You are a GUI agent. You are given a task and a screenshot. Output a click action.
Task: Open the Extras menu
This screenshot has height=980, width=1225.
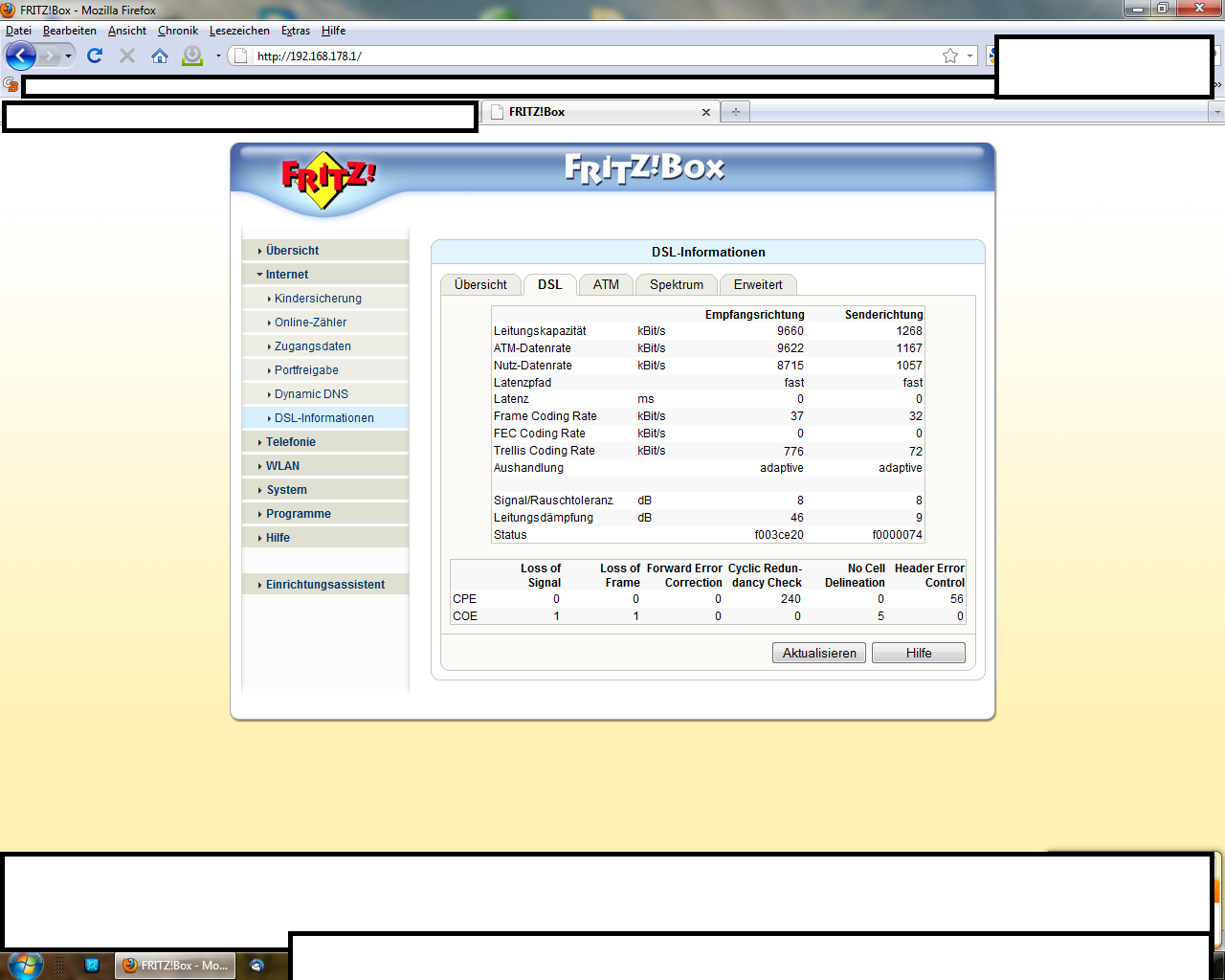tap(296, 31)
